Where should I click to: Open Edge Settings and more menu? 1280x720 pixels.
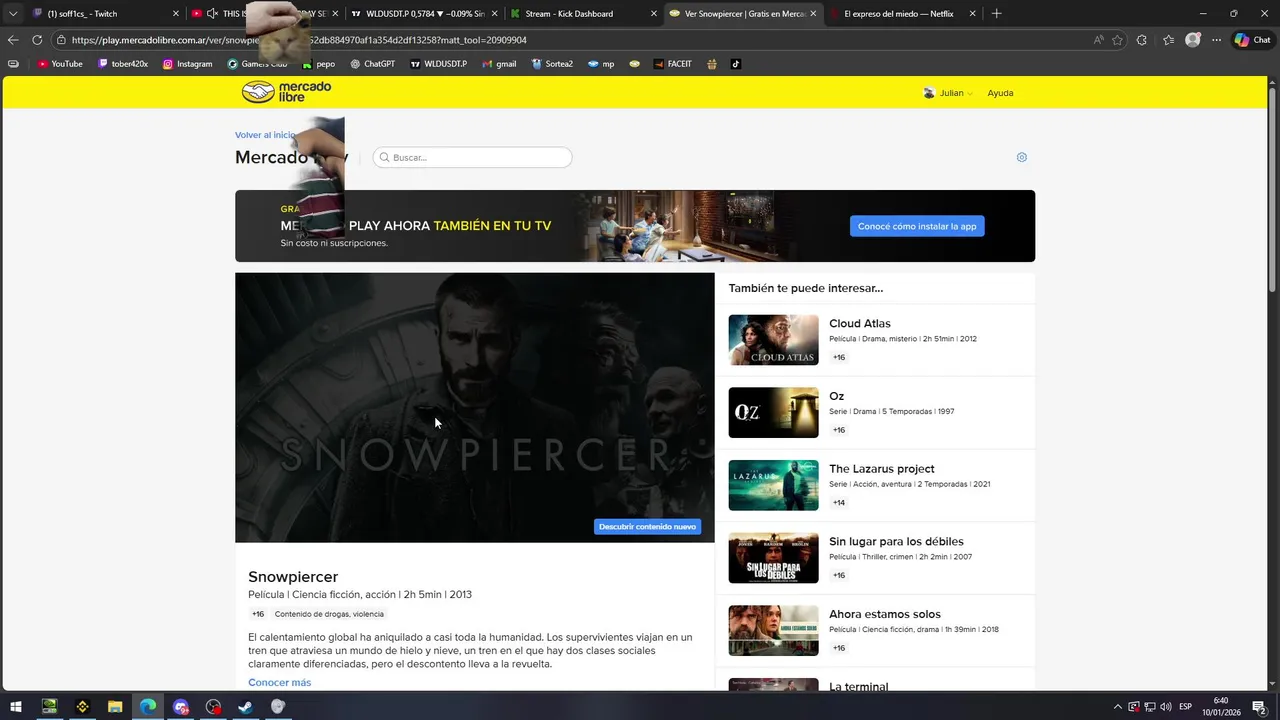(1216, 40)
